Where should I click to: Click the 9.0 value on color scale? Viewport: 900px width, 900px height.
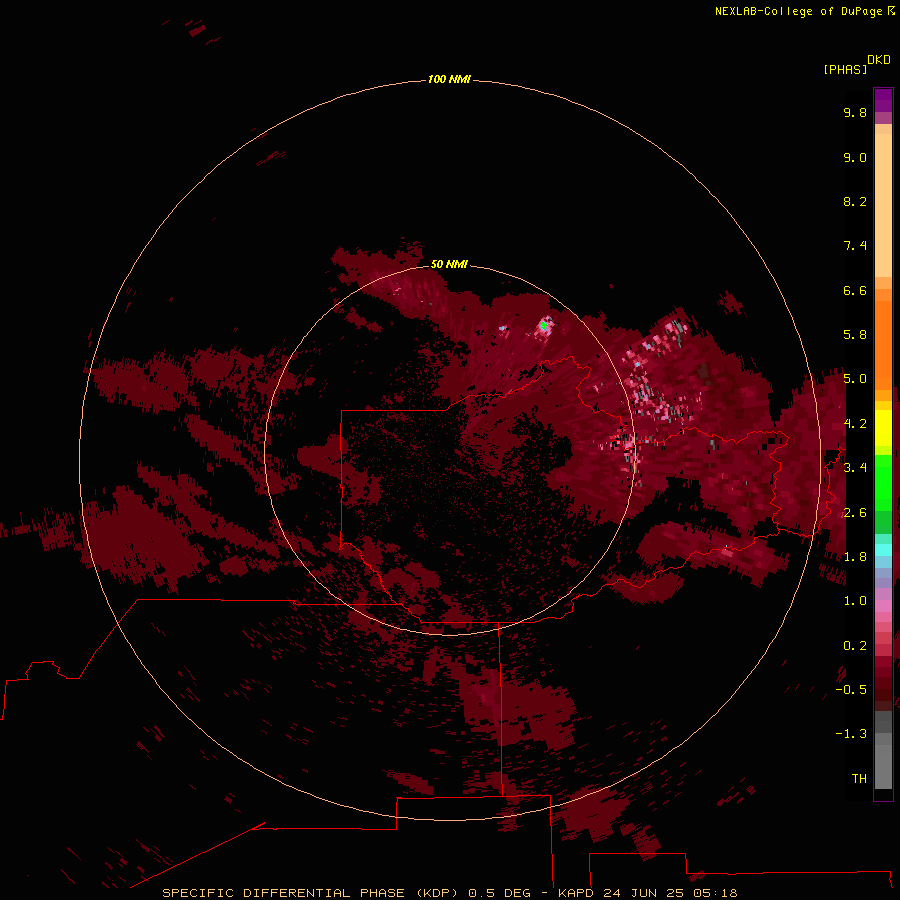point(855,157)
